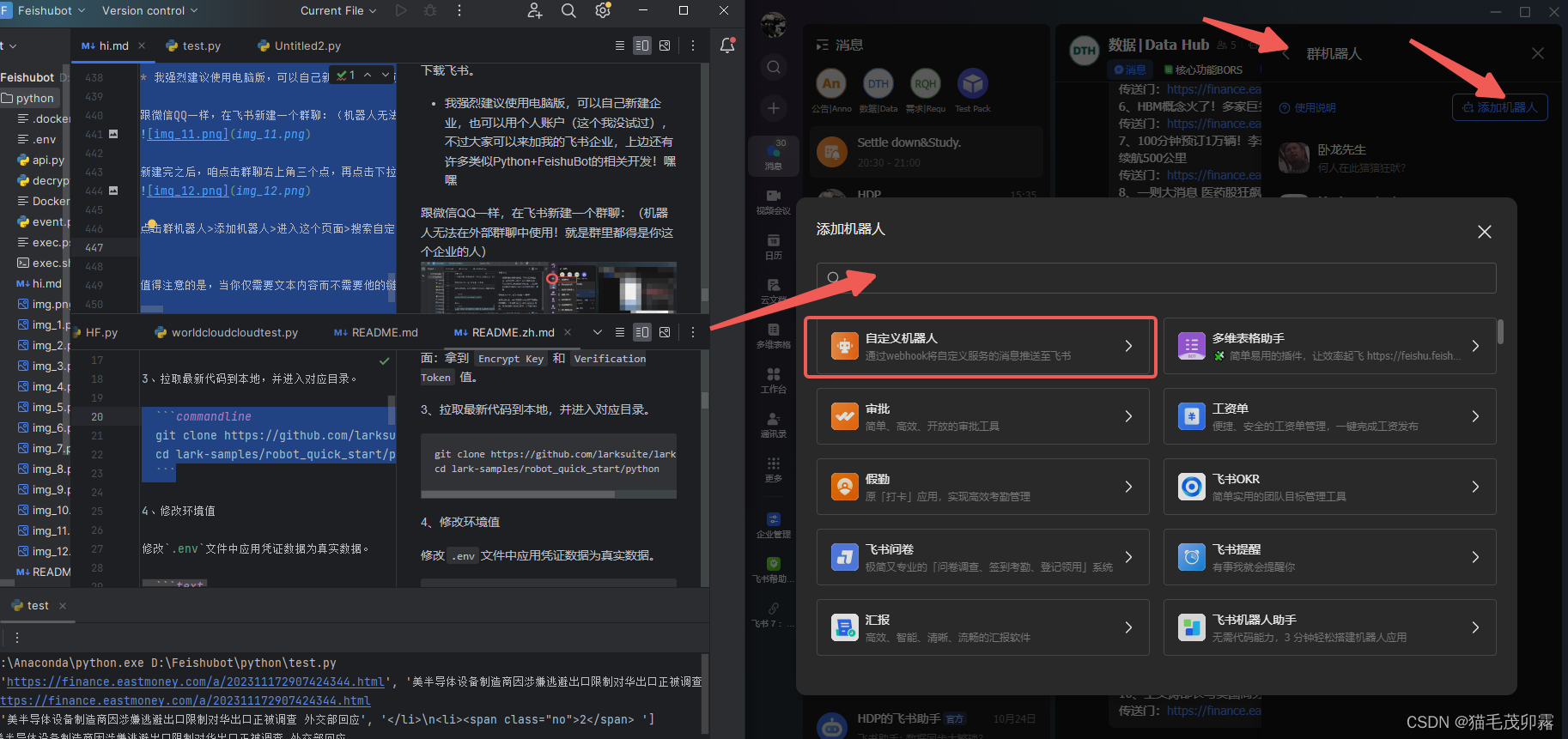
Task: Open Feishu 多维表格 section in sidebar
Action: point(774,336)
